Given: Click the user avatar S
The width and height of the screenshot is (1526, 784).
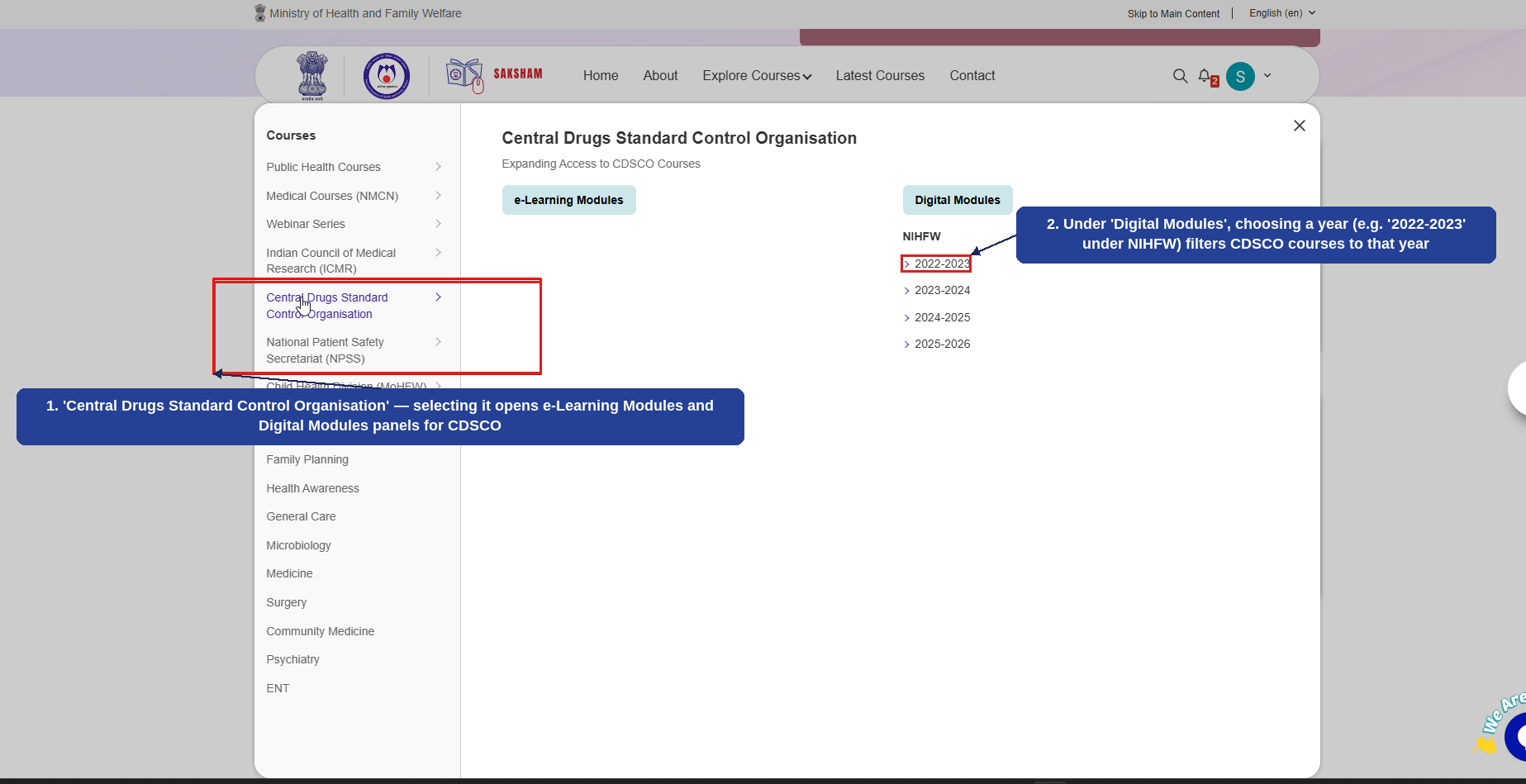Looking at the screenshot, I should tap(1240, 76).
